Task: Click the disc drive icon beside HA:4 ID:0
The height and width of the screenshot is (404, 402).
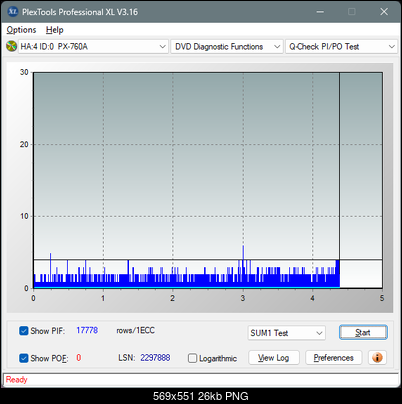Action: [x=11, y=46]
